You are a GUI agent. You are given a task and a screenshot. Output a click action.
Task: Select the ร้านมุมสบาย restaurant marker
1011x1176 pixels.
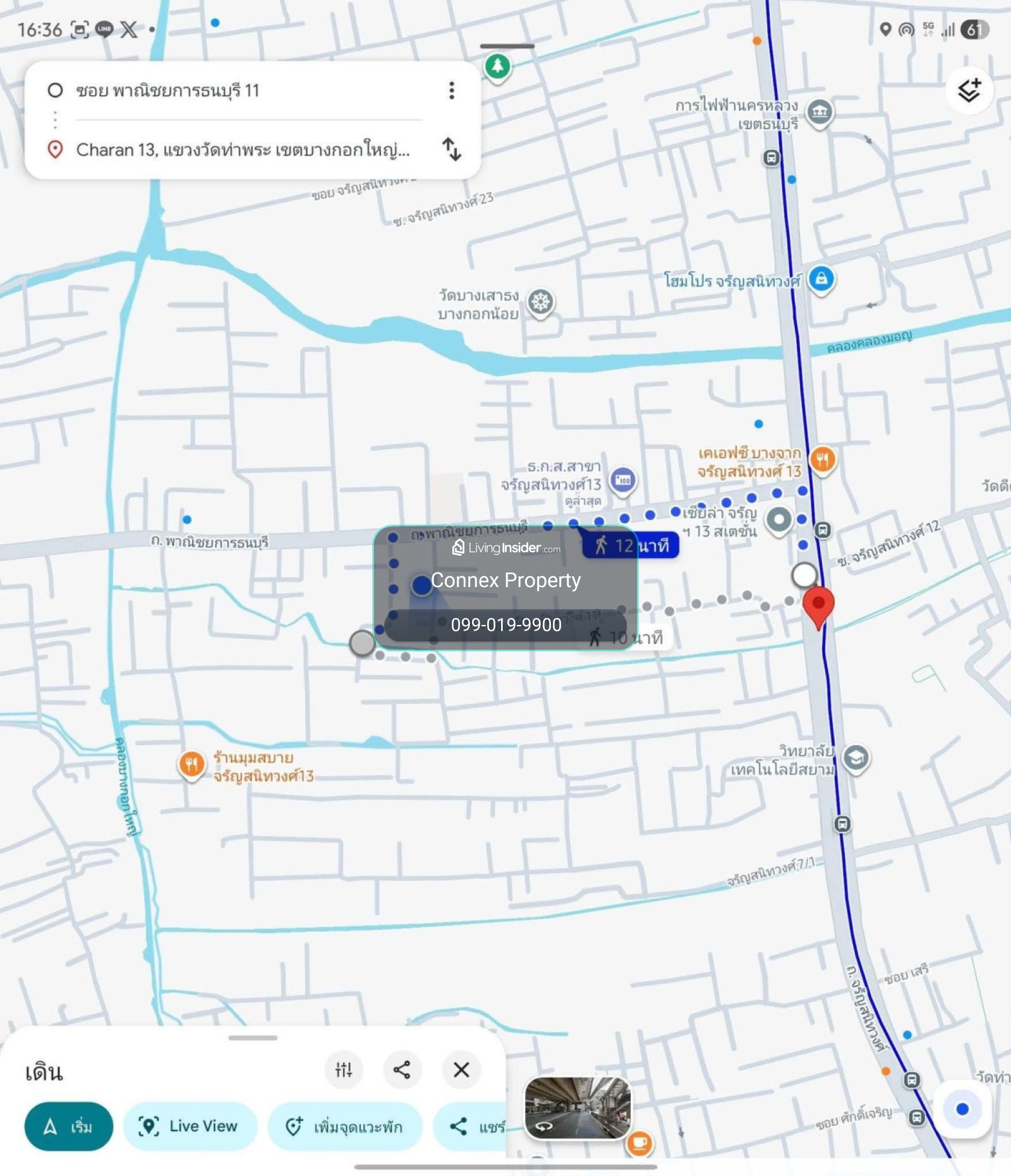pyautogui.click(x=191, y=764)
